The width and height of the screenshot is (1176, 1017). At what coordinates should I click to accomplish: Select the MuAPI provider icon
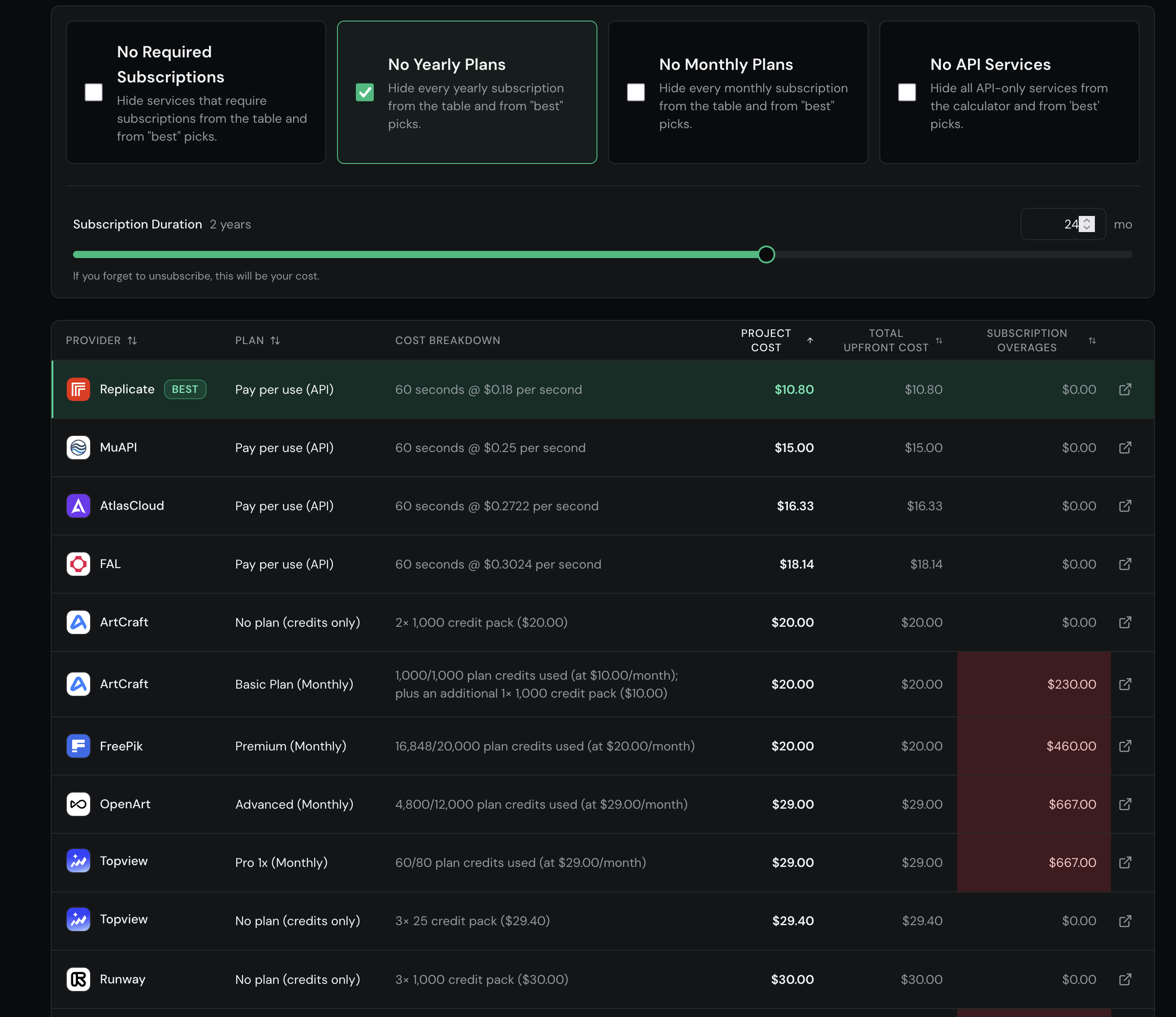[x=78, y=447]
